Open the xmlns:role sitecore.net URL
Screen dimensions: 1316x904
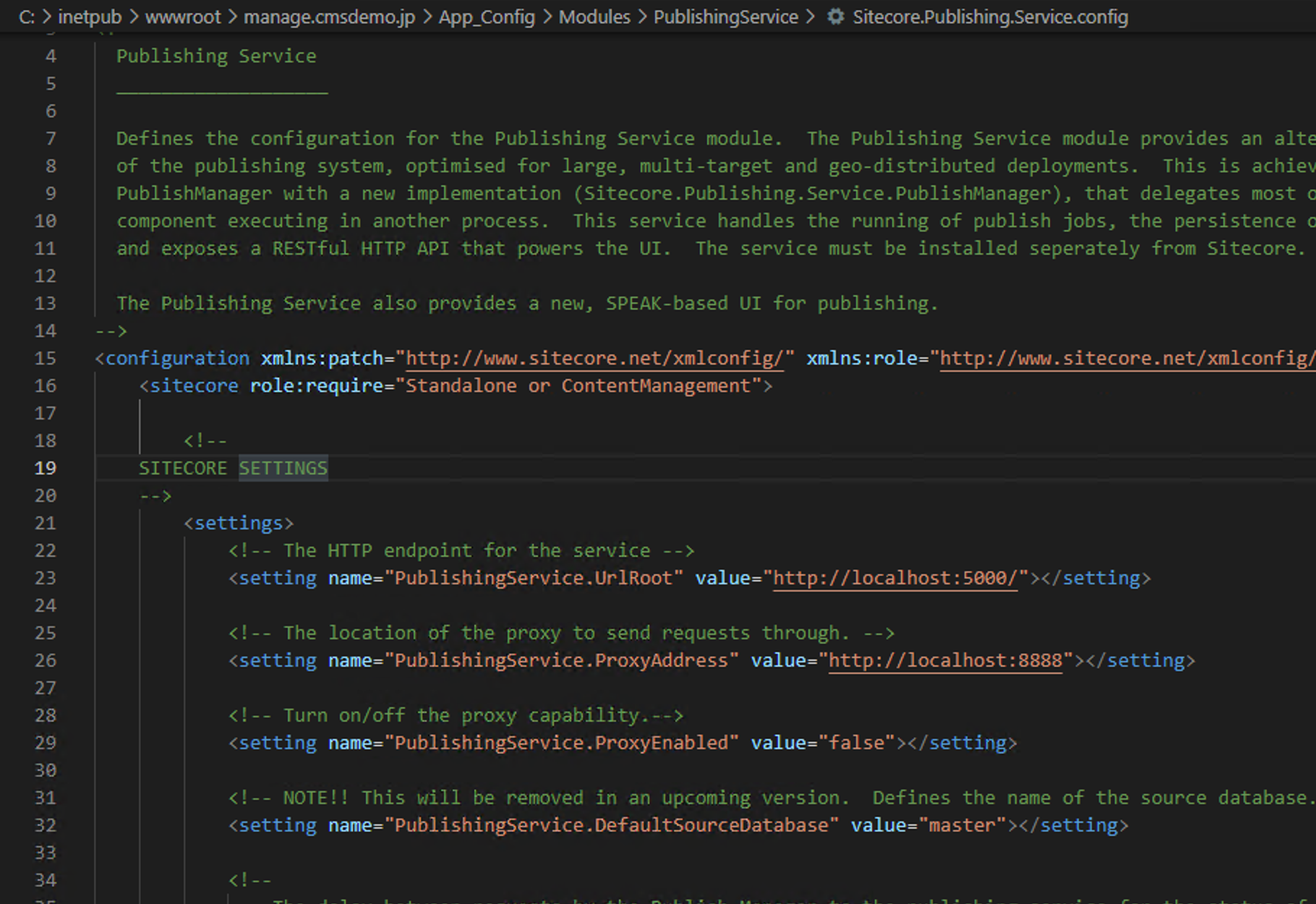pos(1127,358)
